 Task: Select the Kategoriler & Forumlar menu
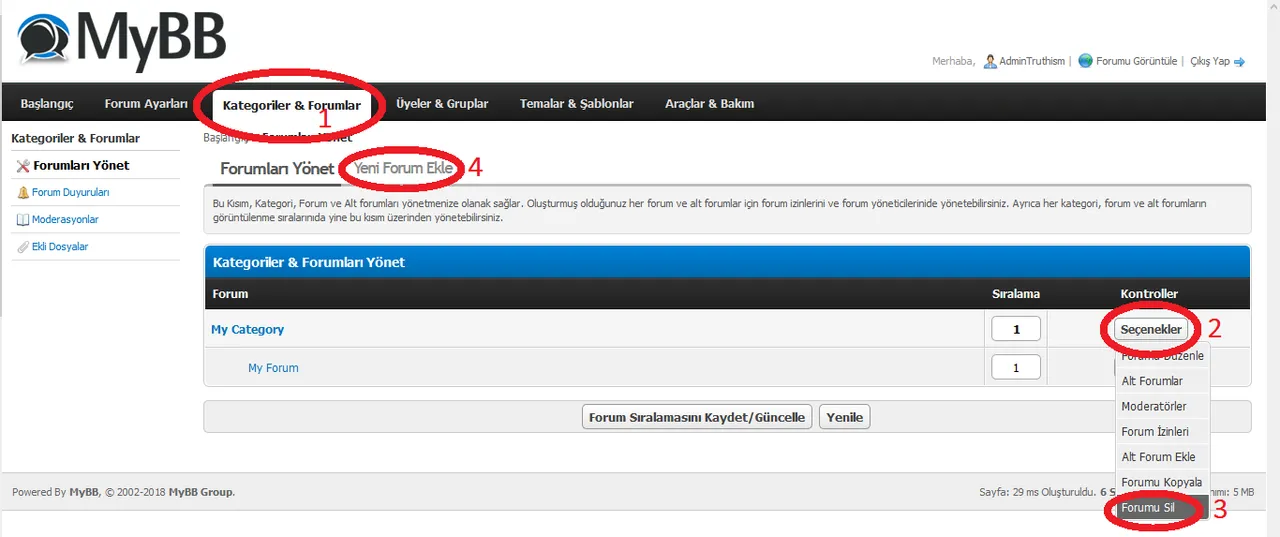(292, 105)
